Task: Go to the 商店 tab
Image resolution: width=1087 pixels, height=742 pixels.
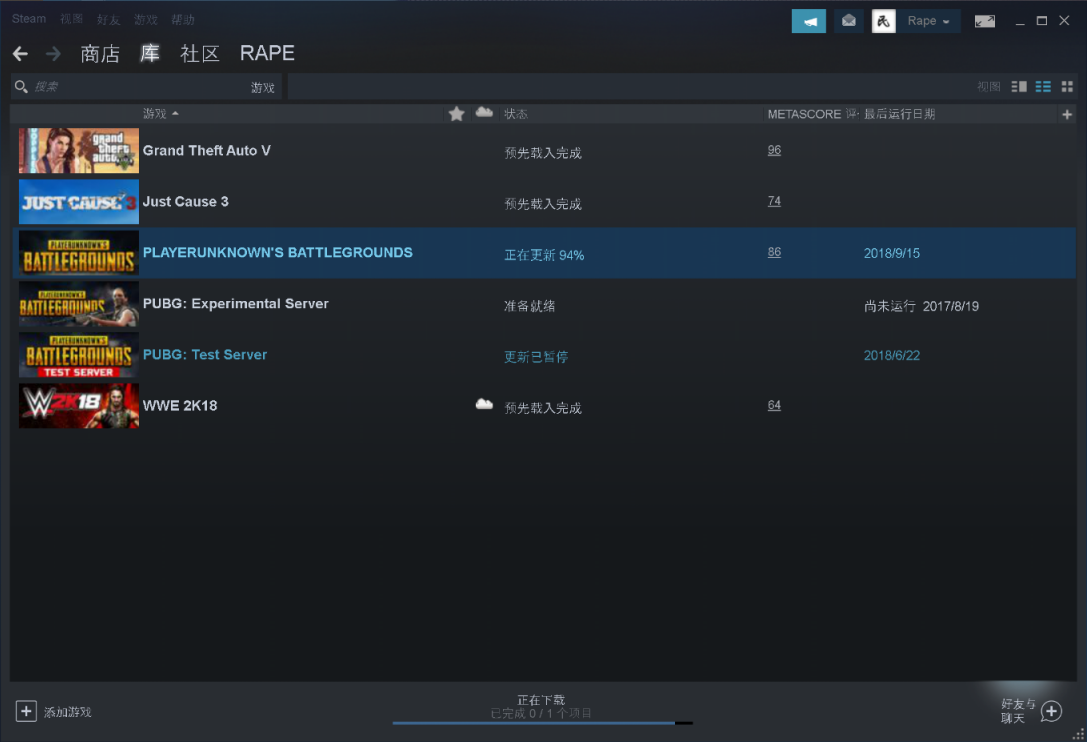Action: 100,53
